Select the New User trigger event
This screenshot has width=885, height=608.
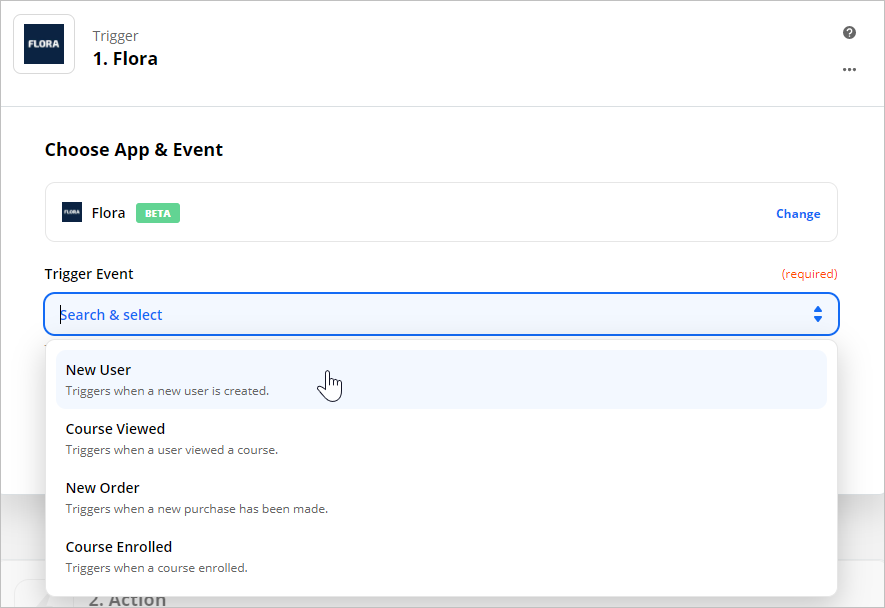tap(441, 379)
